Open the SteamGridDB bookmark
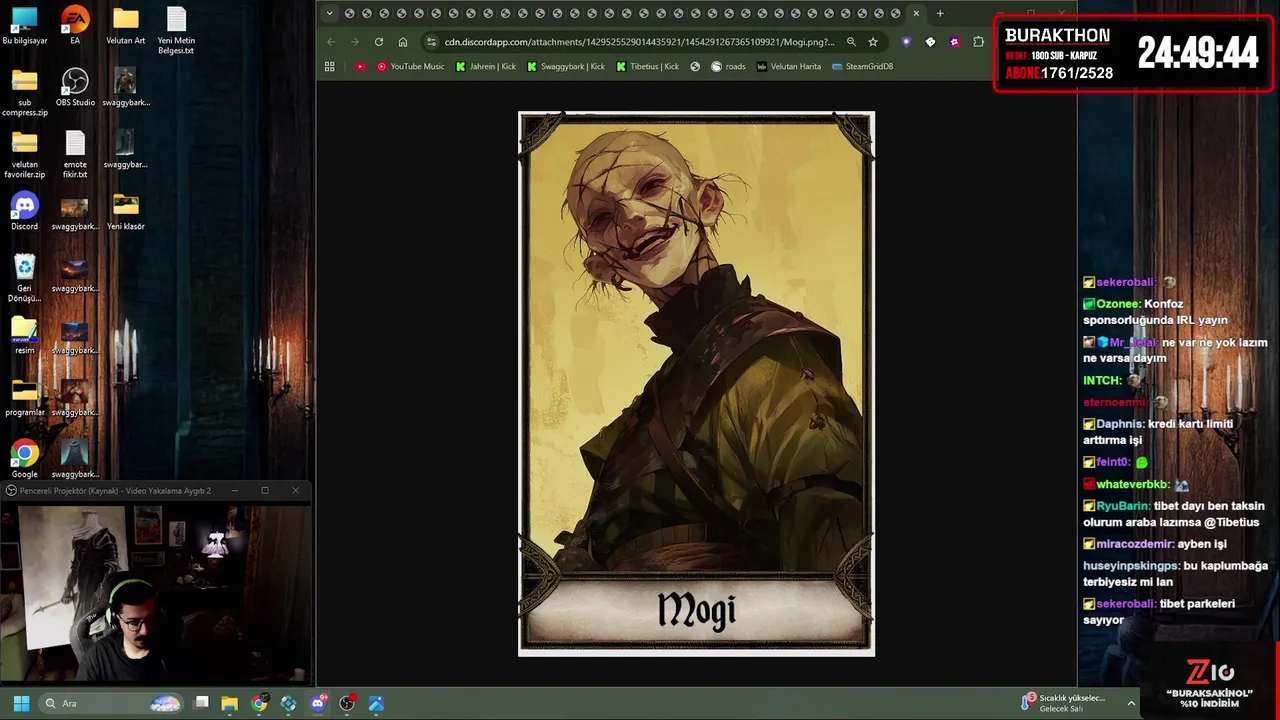 863,66
